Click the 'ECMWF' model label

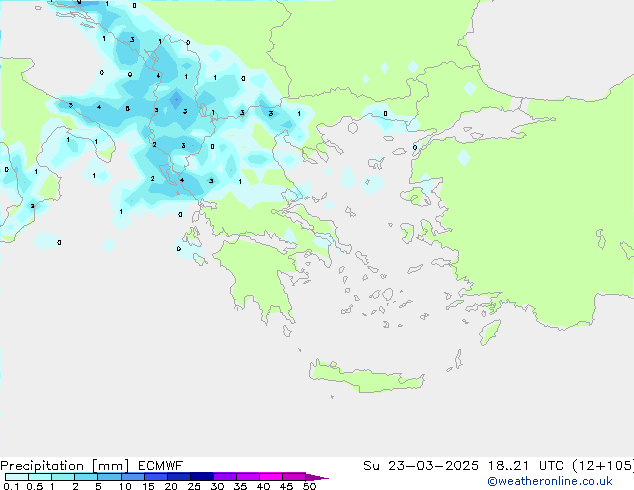click(161, 466)
